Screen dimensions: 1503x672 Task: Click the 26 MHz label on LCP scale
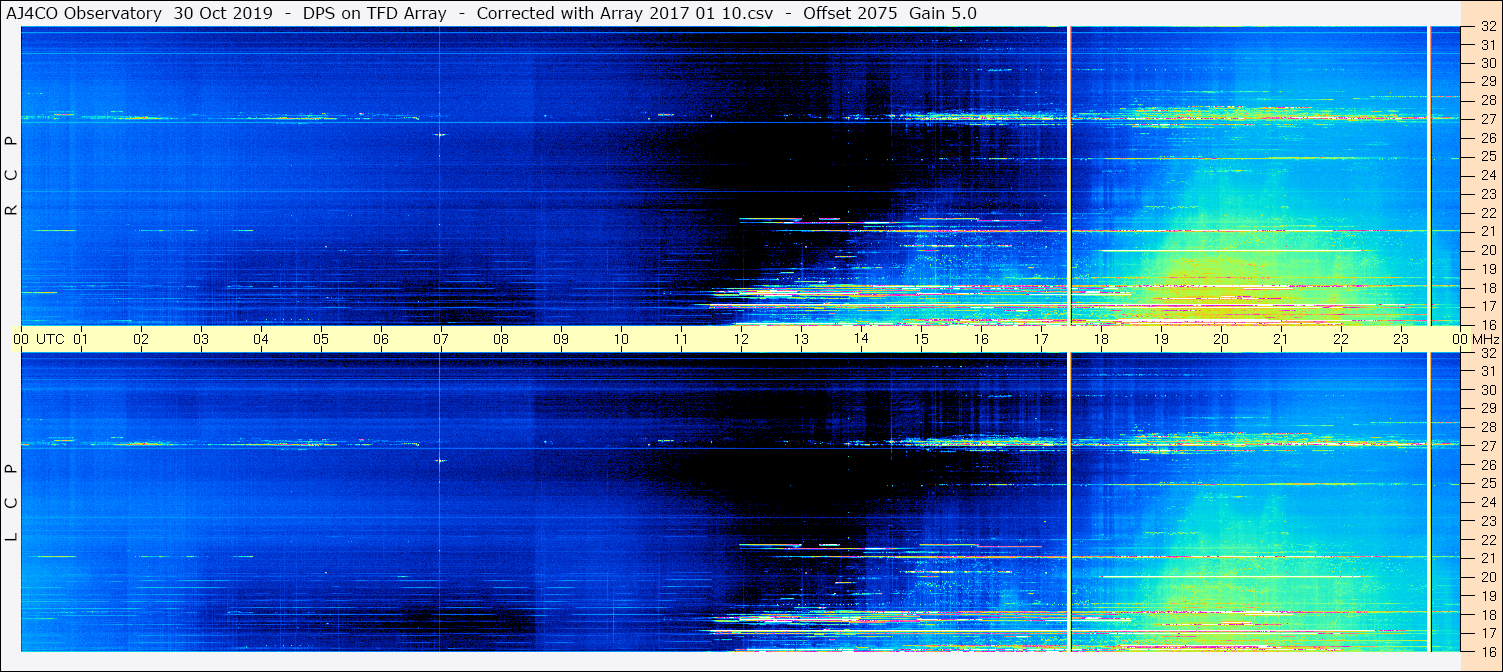(x=1487, y=465)
